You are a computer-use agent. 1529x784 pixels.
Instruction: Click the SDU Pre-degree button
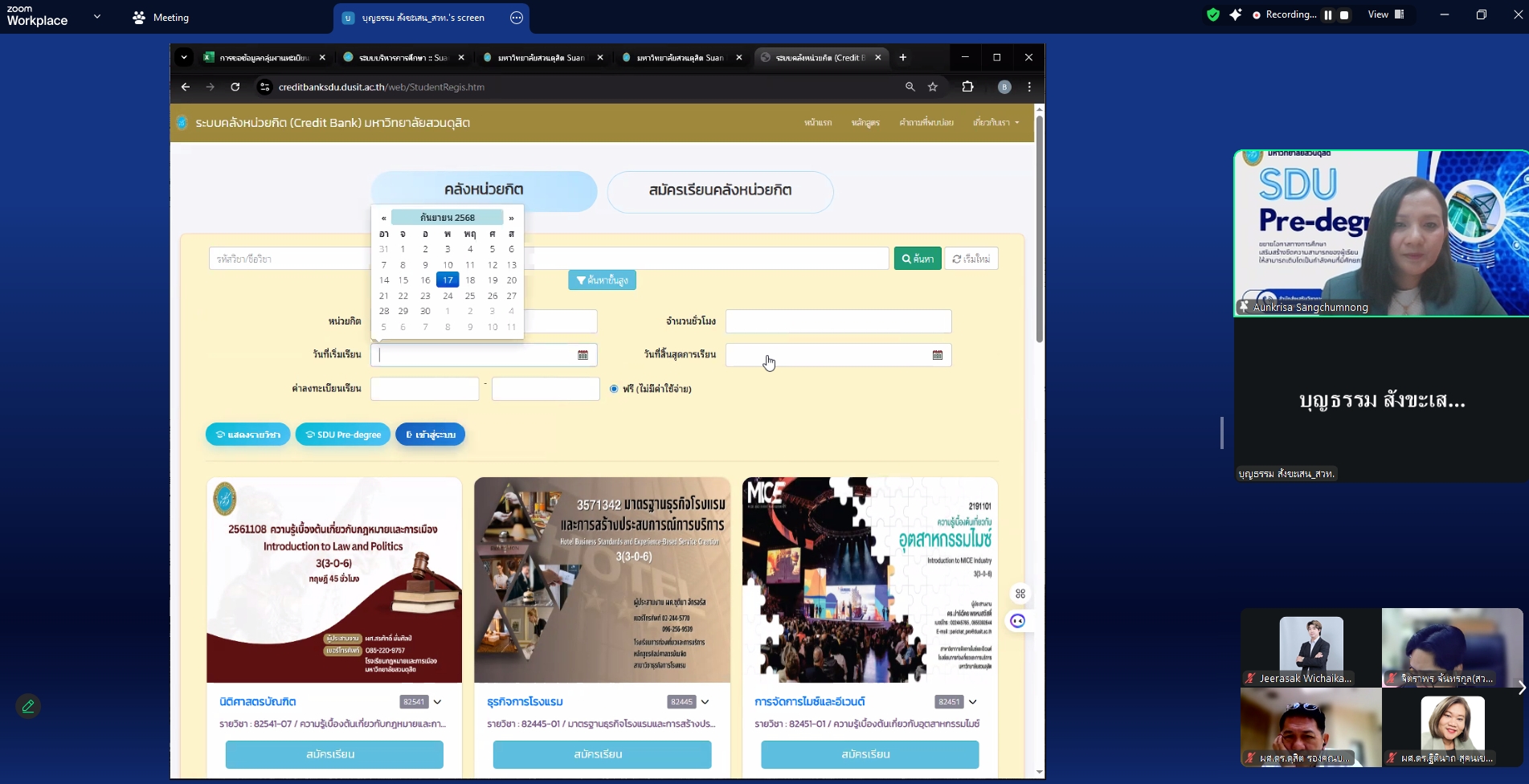[343, 435]
